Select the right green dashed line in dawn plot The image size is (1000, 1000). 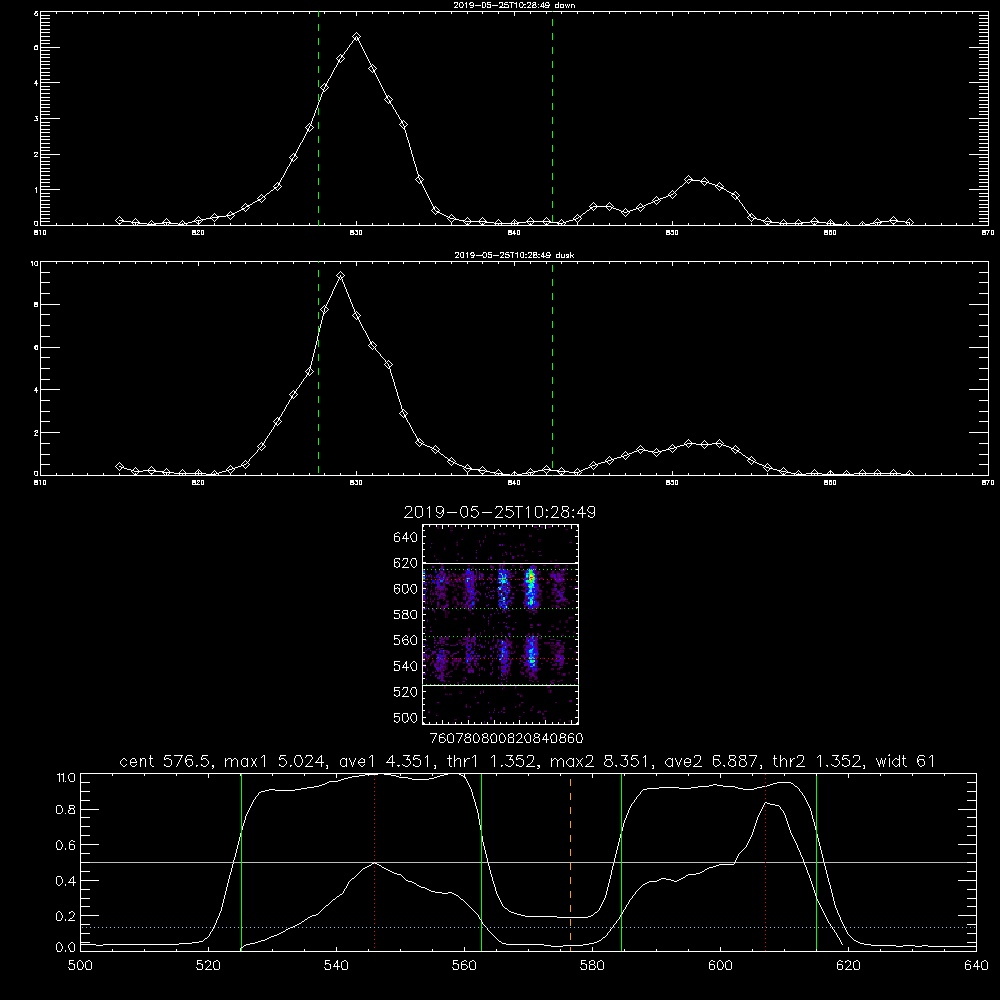click(552, 121)
